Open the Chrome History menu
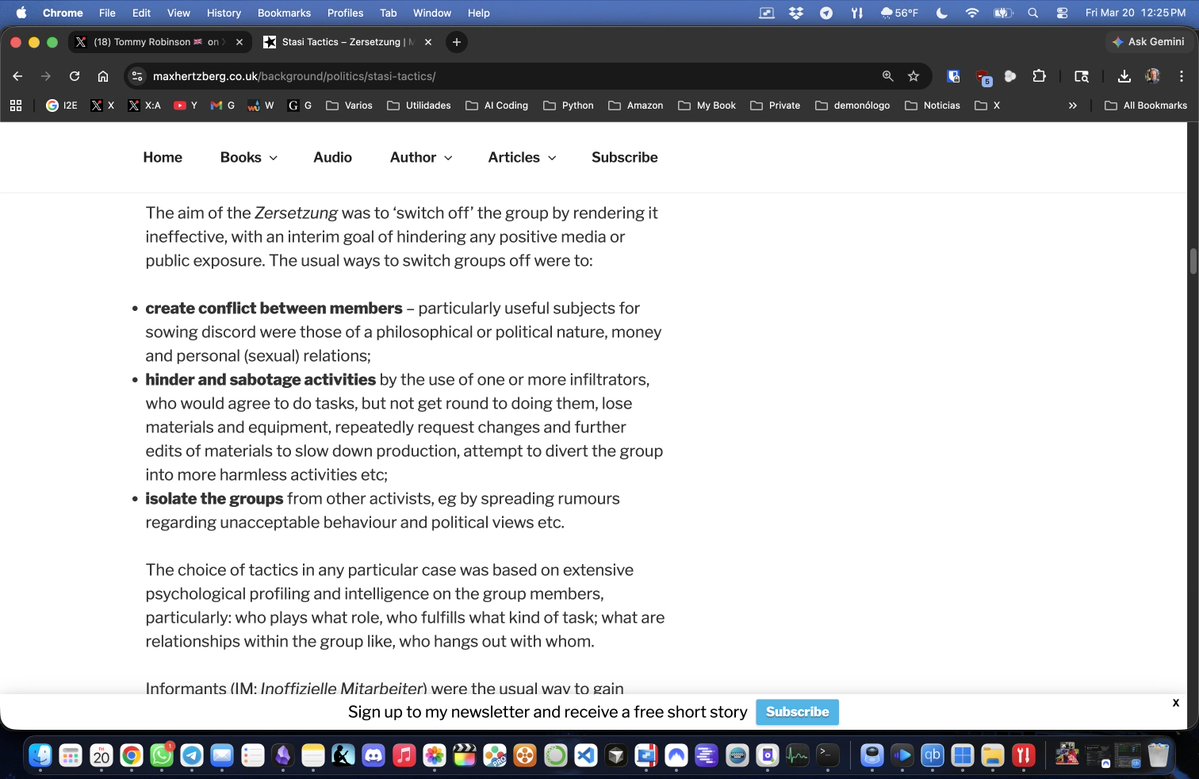This screenshot has height=779, width=1199. coord(223,13)
